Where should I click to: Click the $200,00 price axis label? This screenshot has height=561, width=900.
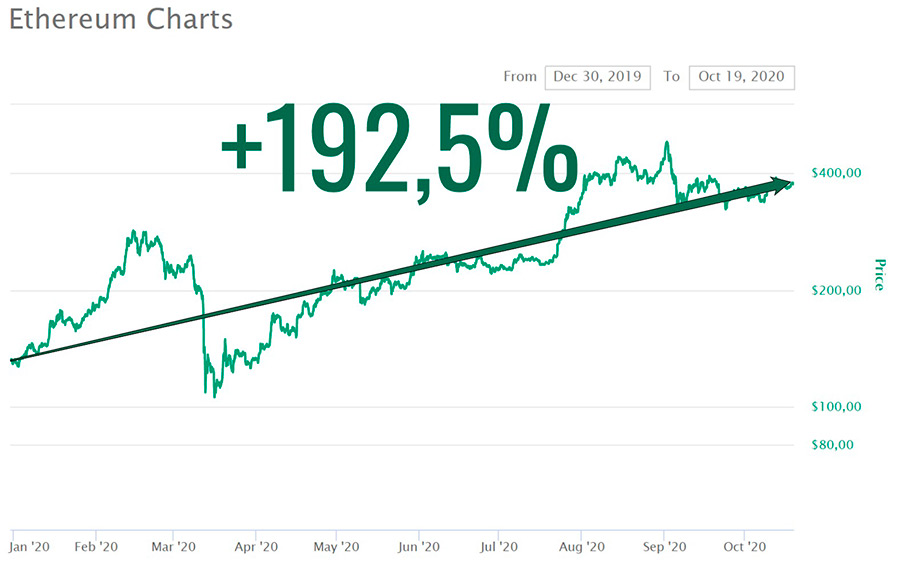[x=834, y=291]
